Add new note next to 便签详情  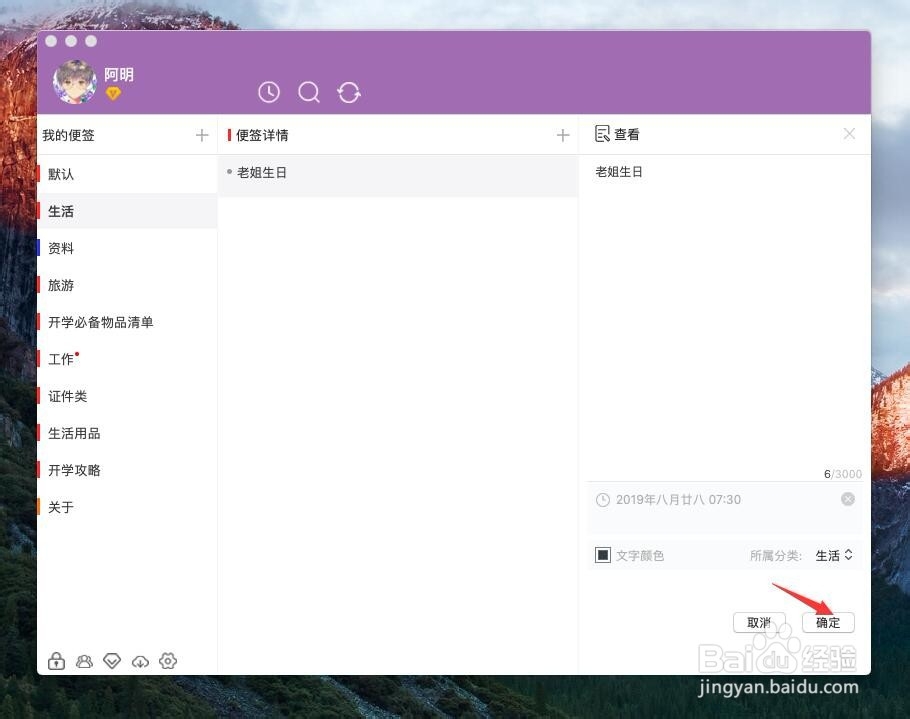point(562,135)
